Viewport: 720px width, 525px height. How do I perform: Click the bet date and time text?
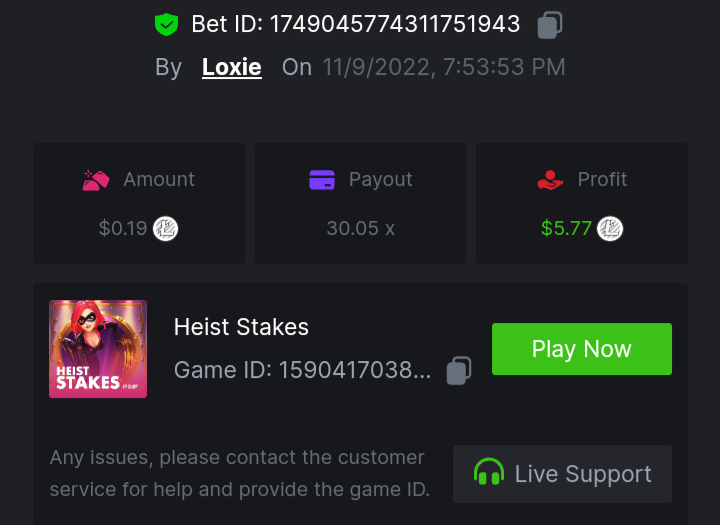(x=443, y=68)
